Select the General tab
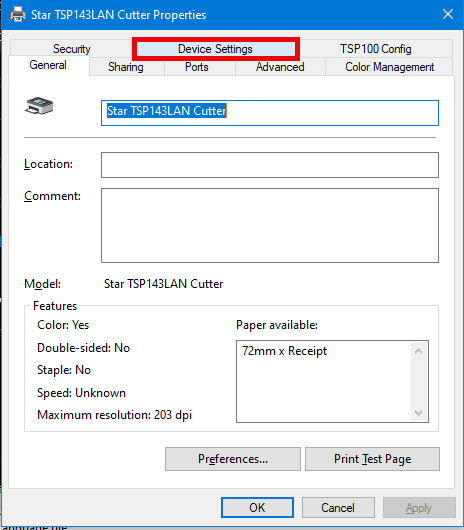This screenshot has width=464, height=530. (48, 65)
